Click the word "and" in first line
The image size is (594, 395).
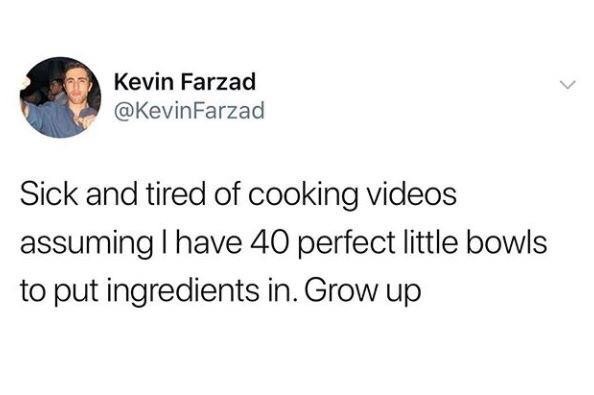(111, 194)
